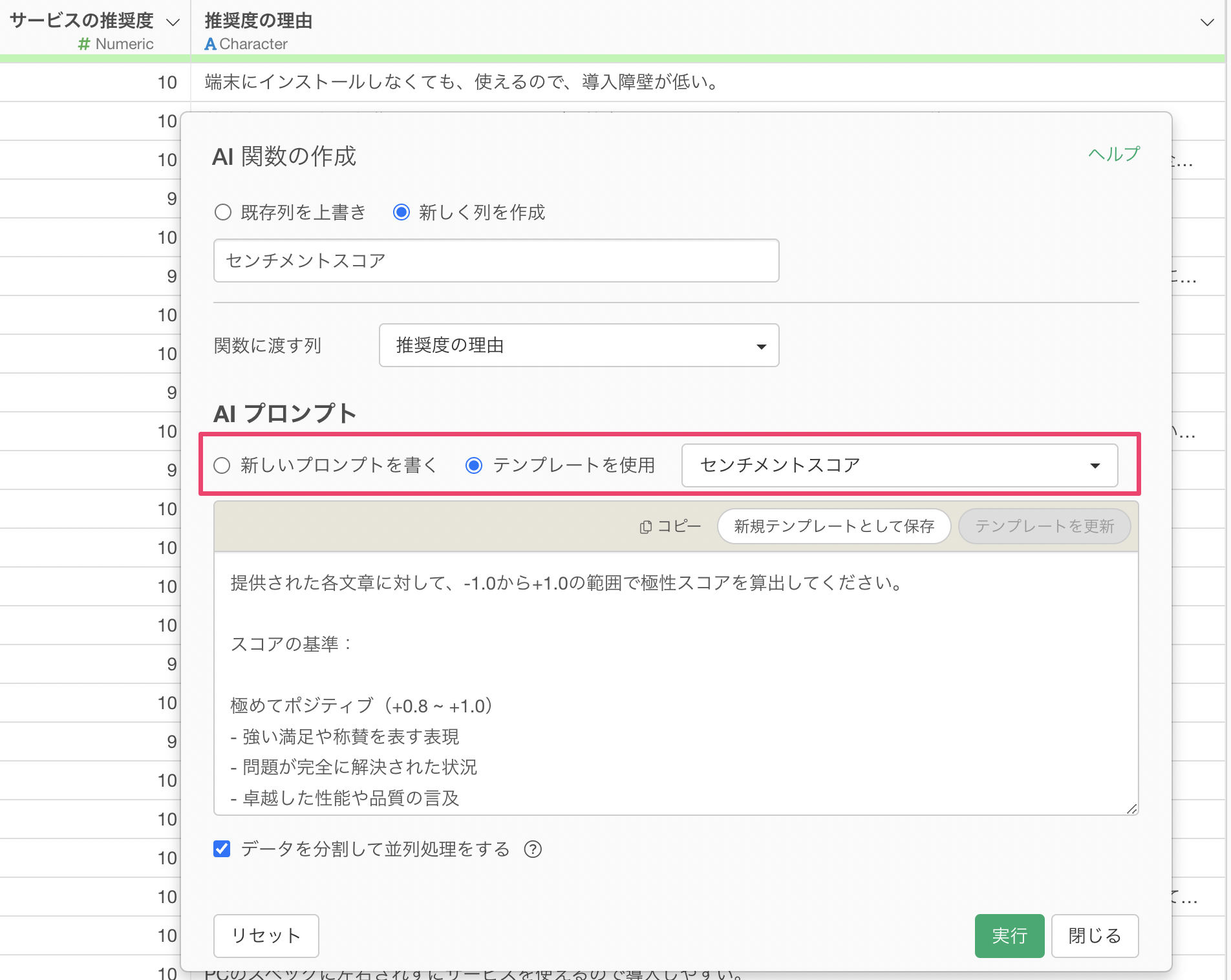Open the センチメントスコア template dropdown
The height and width of the screenshot is (980, 1231).
899,465
